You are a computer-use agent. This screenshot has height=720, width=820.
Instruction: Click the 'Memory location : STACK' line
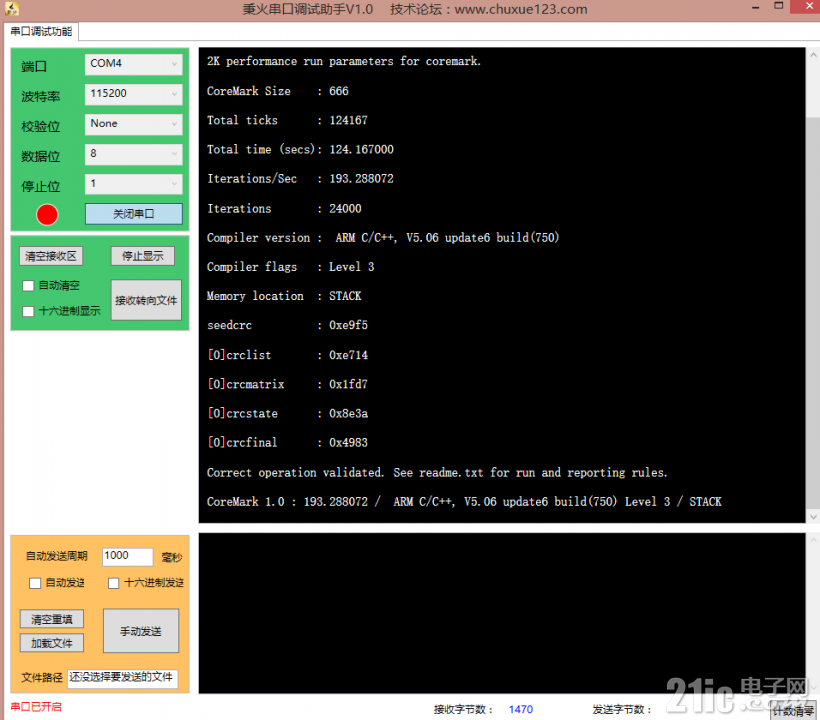coord(284,296)
